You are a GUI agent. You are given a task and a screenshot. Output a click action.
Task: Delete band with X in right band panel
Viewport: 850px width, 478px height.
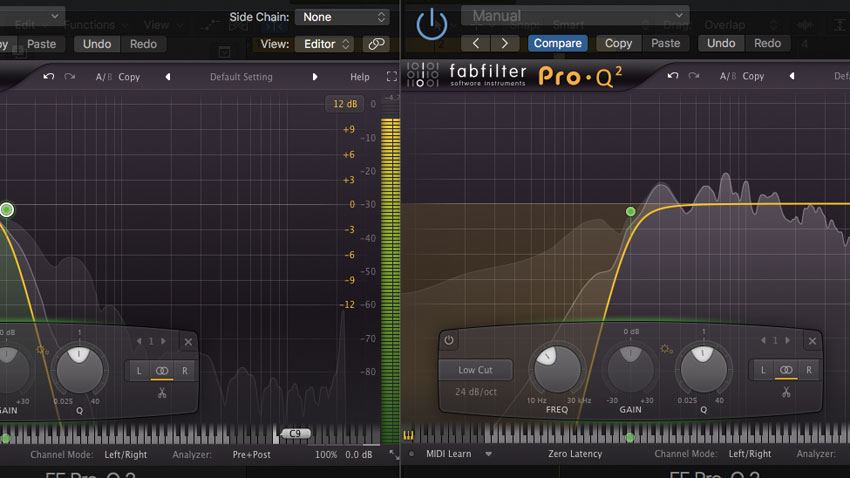click(812, 341)
